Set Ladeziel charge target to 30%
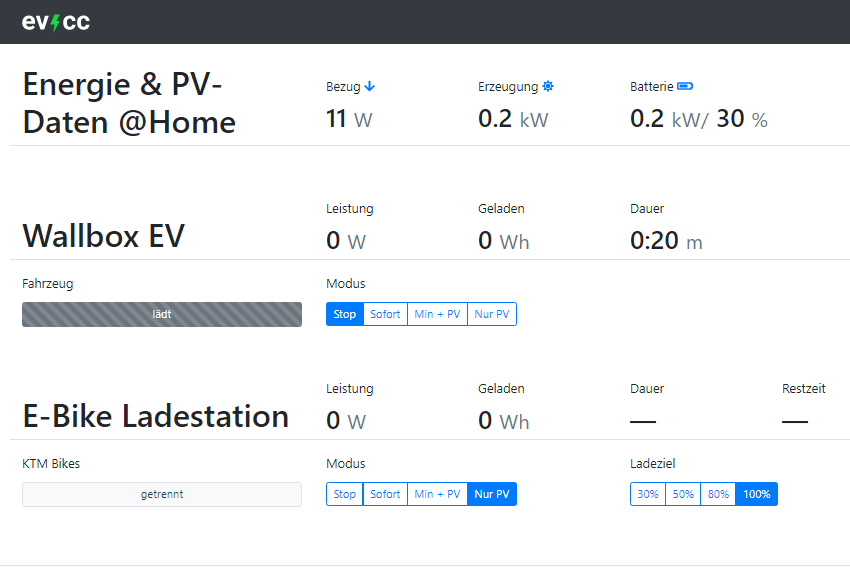Screen dimensions: 850x569 [648, 494]
